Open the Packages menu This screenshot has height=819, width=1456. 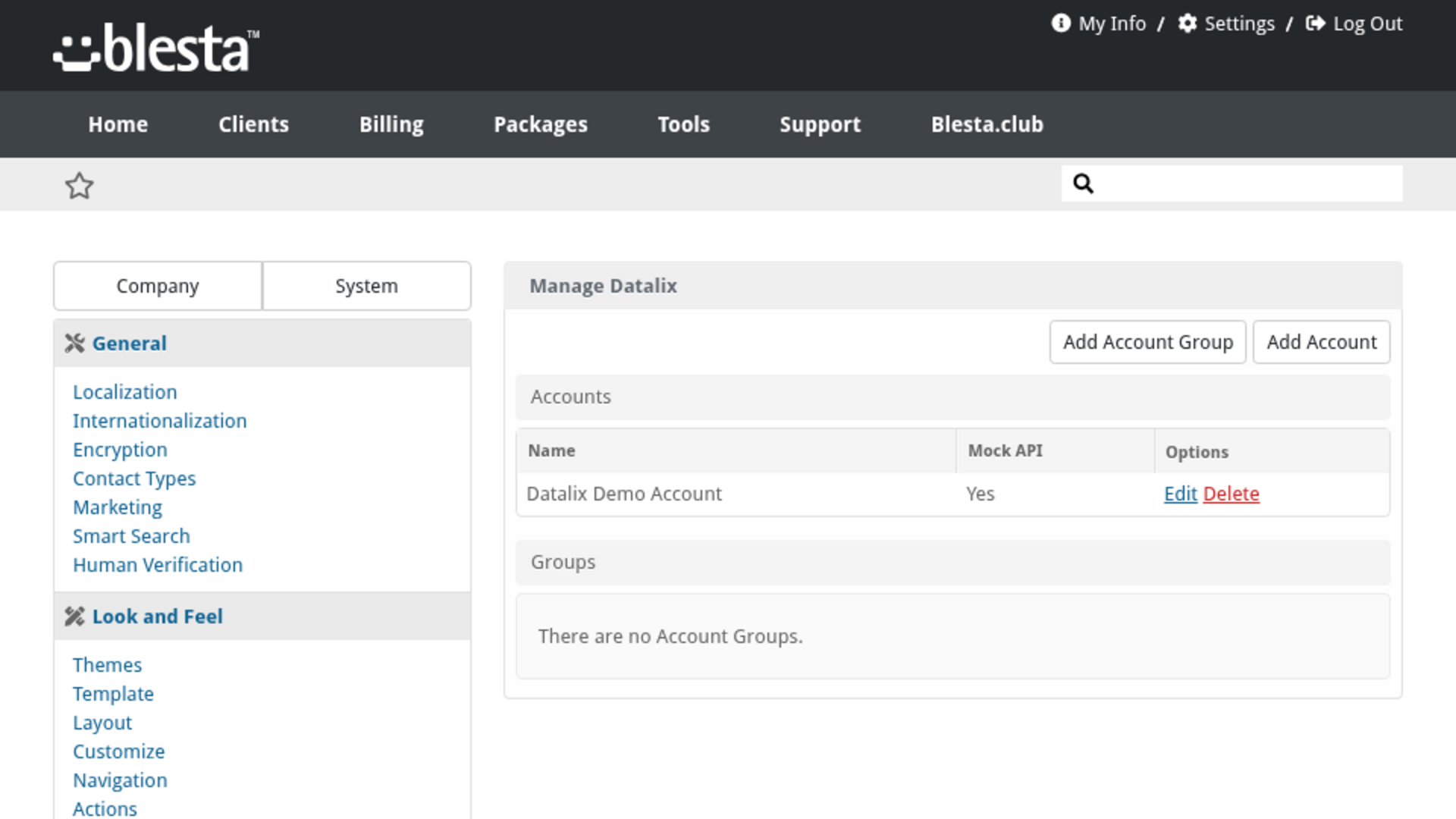tap(541, 124)
